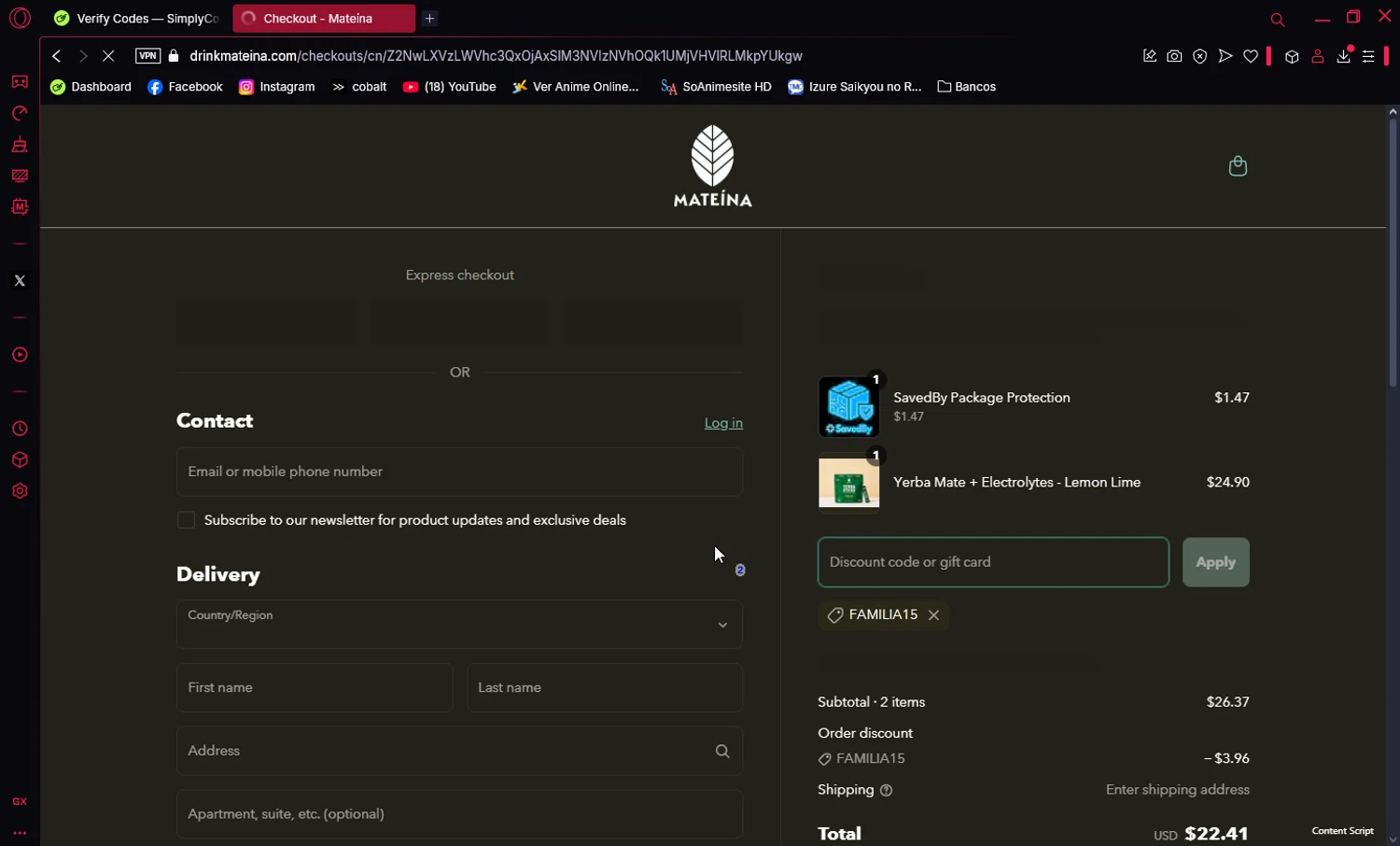Image resolution: width=1400 pixels, height=846 pixels.
Task: Open Easy Setup sliders icon
Action: click(x=1368, y=56)
